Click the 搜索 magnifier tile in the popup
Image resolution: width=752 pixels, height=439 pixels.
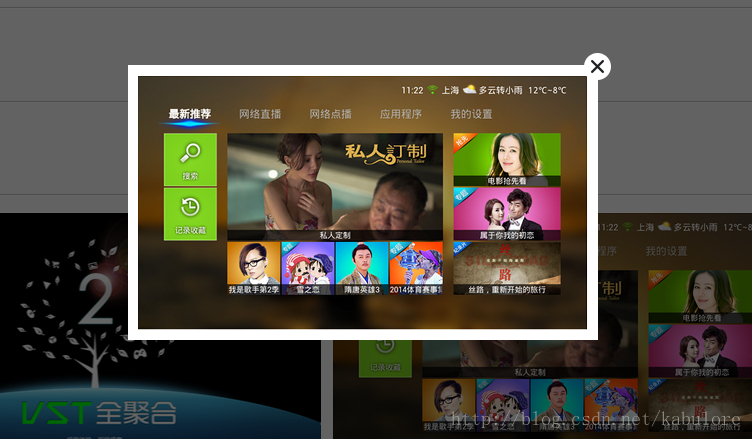(190, 159)
